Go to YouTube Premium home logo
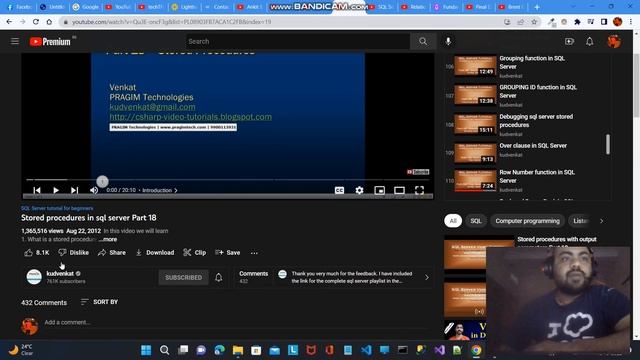Screen dimensions: 640x360 [50, 42]
